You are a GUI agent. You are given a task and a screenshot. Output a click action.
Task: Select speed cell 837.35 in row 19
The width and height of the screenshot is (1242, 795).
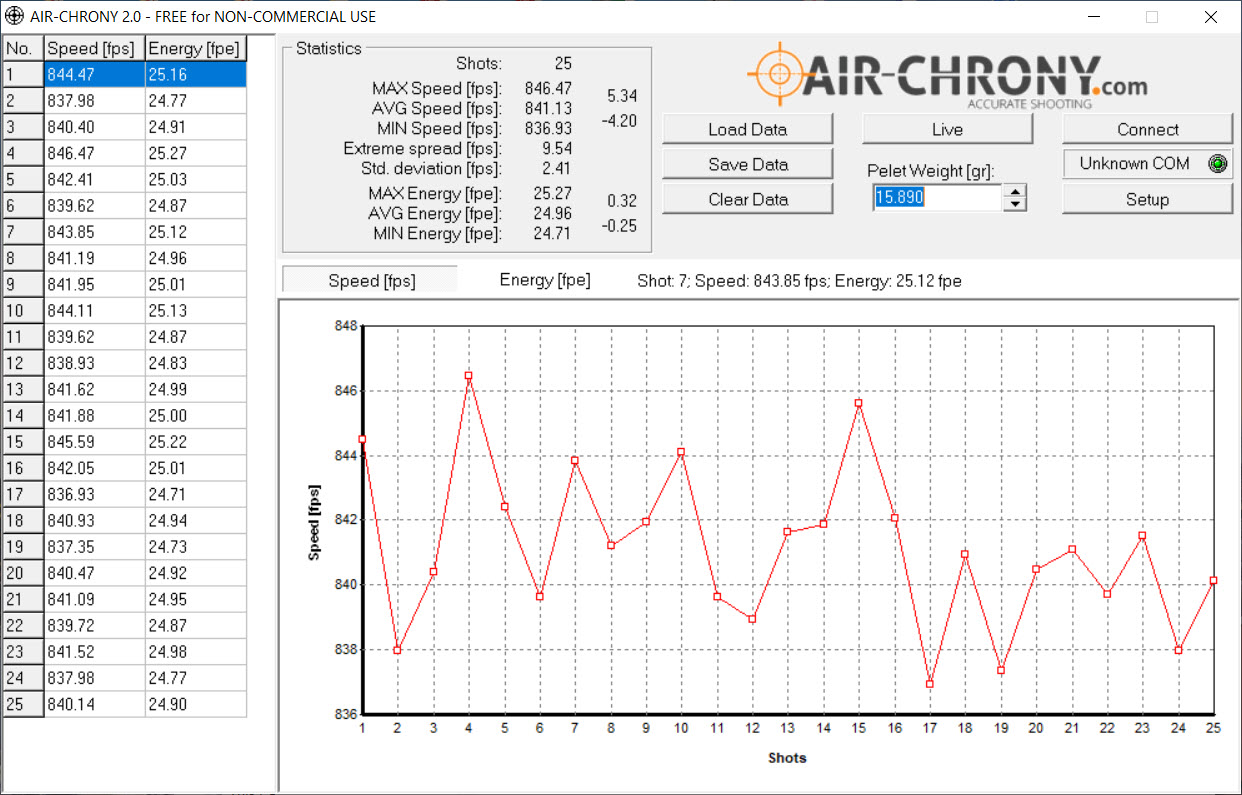tap(95, 547)
